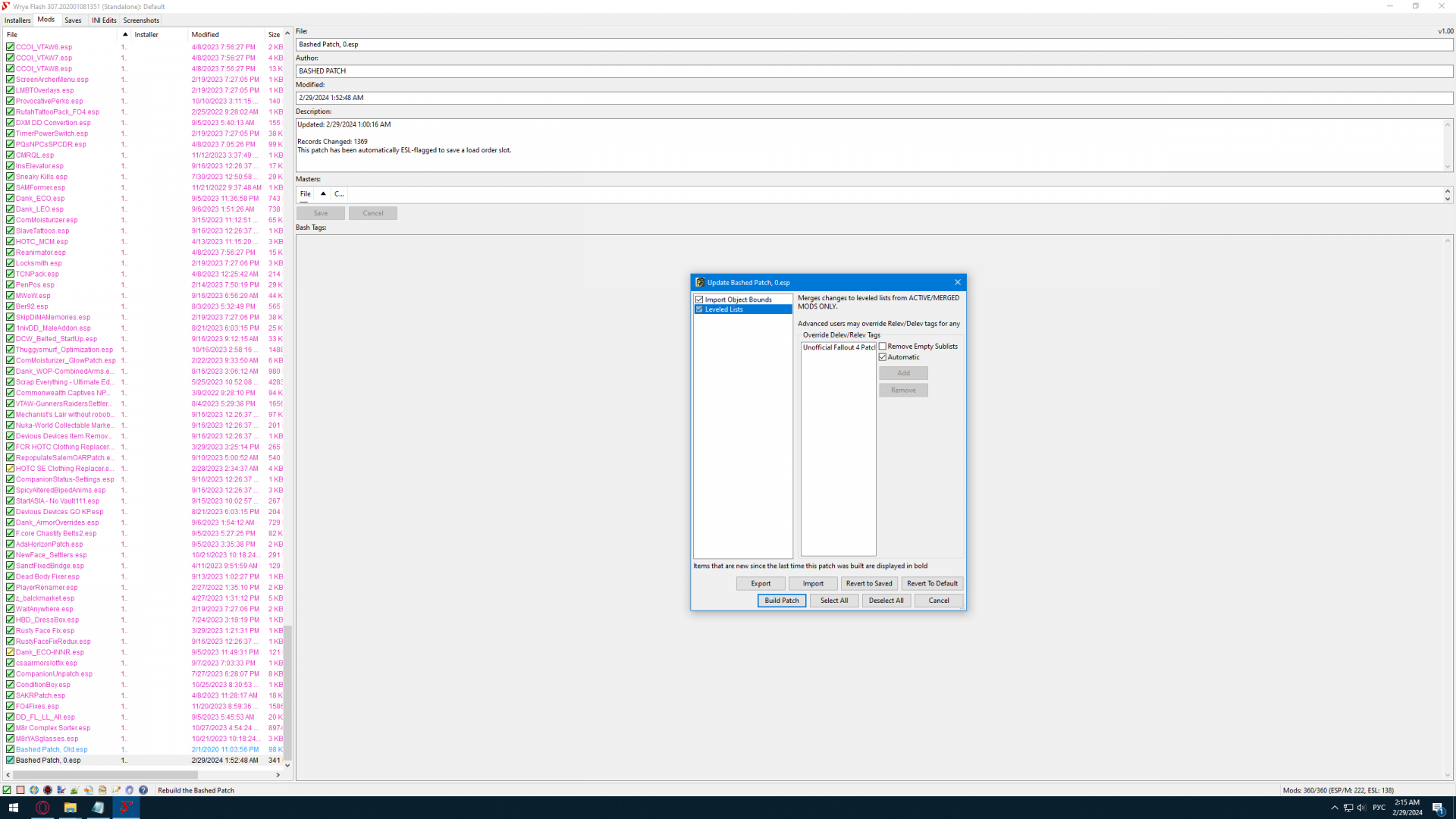Screen dimensions: 1456x819
Task: Switch to the Saves tab
Action: (73, 20)
